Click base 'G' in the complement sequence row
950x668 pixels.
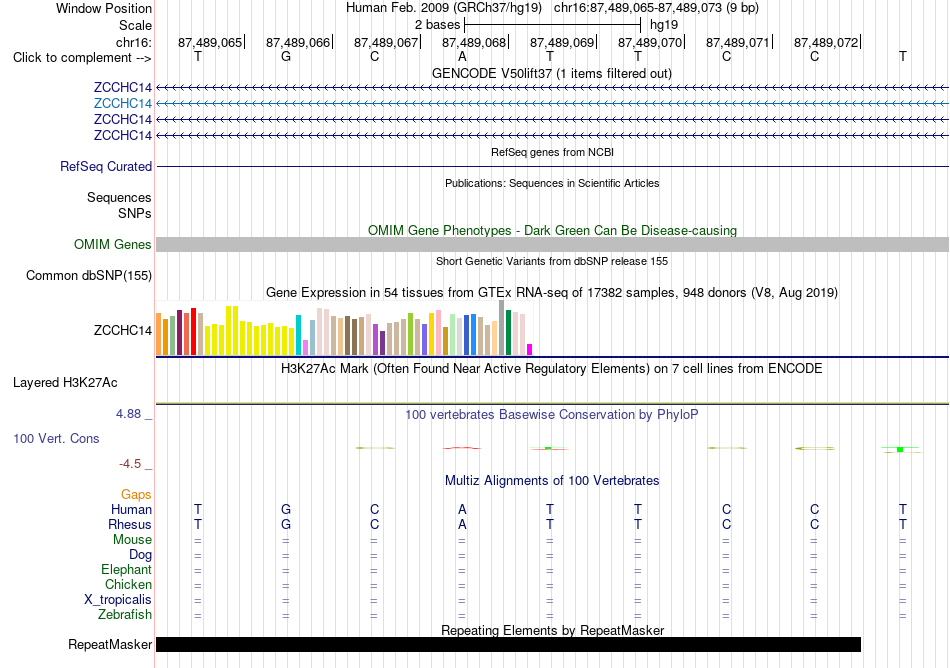point(286,56)
